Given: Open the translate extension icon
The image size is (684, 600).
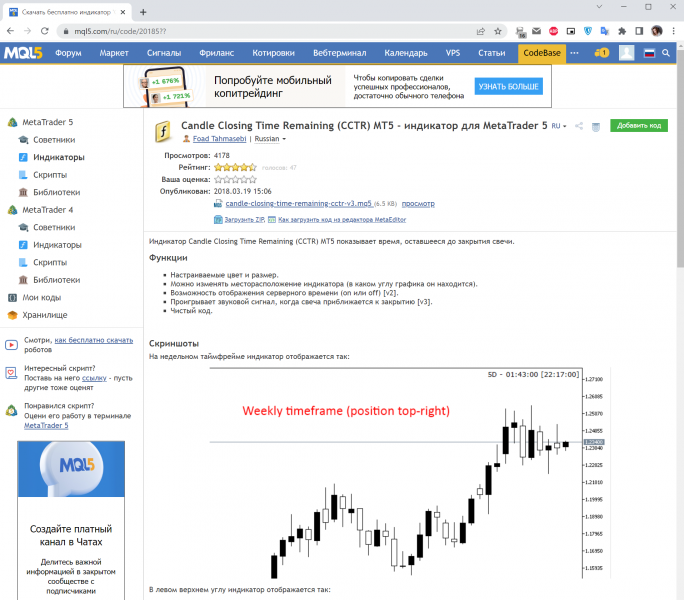Looking at the screenshot, I should point(605,31).
